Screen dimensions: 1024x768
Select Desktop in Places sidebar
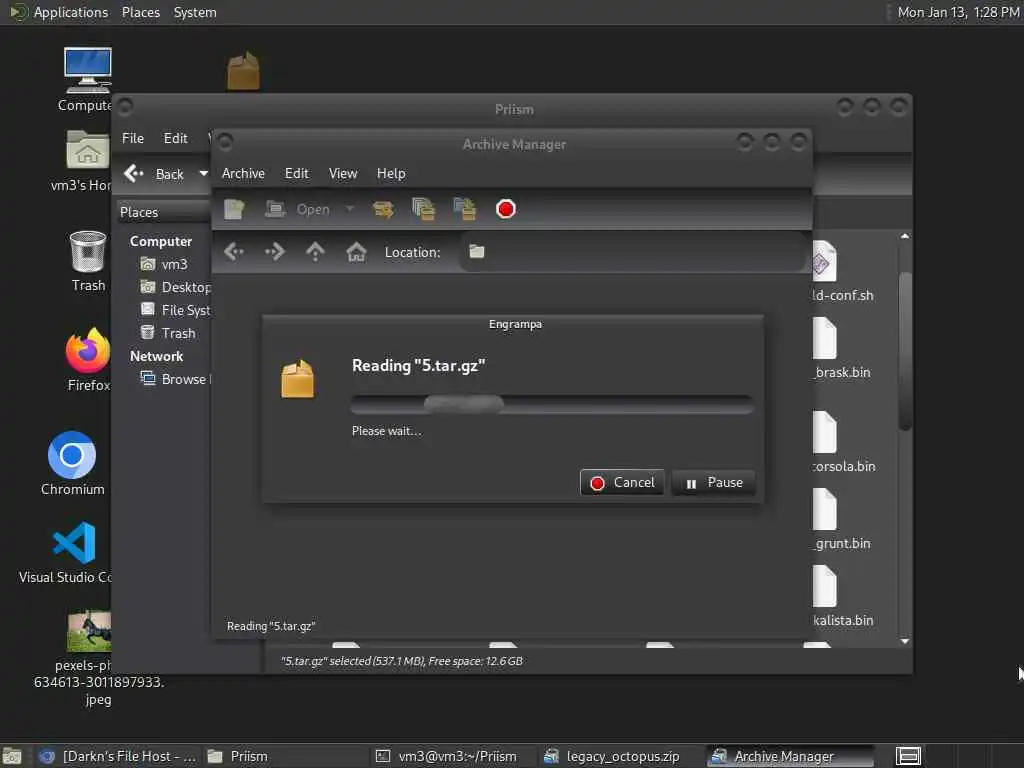pyautogui.click(x=174, y=287)
